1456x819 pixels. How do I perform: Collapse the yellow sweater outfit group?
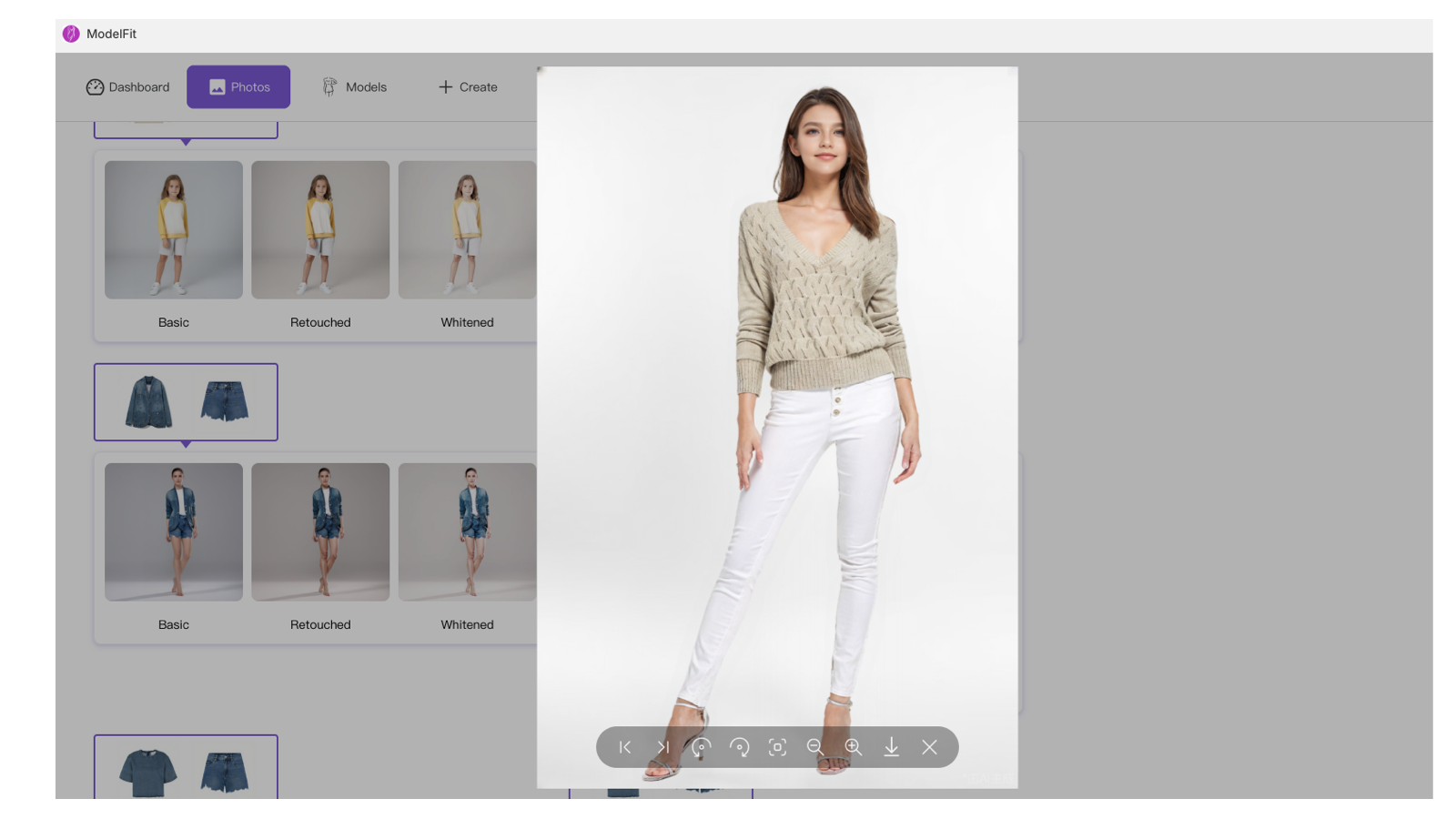186,127
